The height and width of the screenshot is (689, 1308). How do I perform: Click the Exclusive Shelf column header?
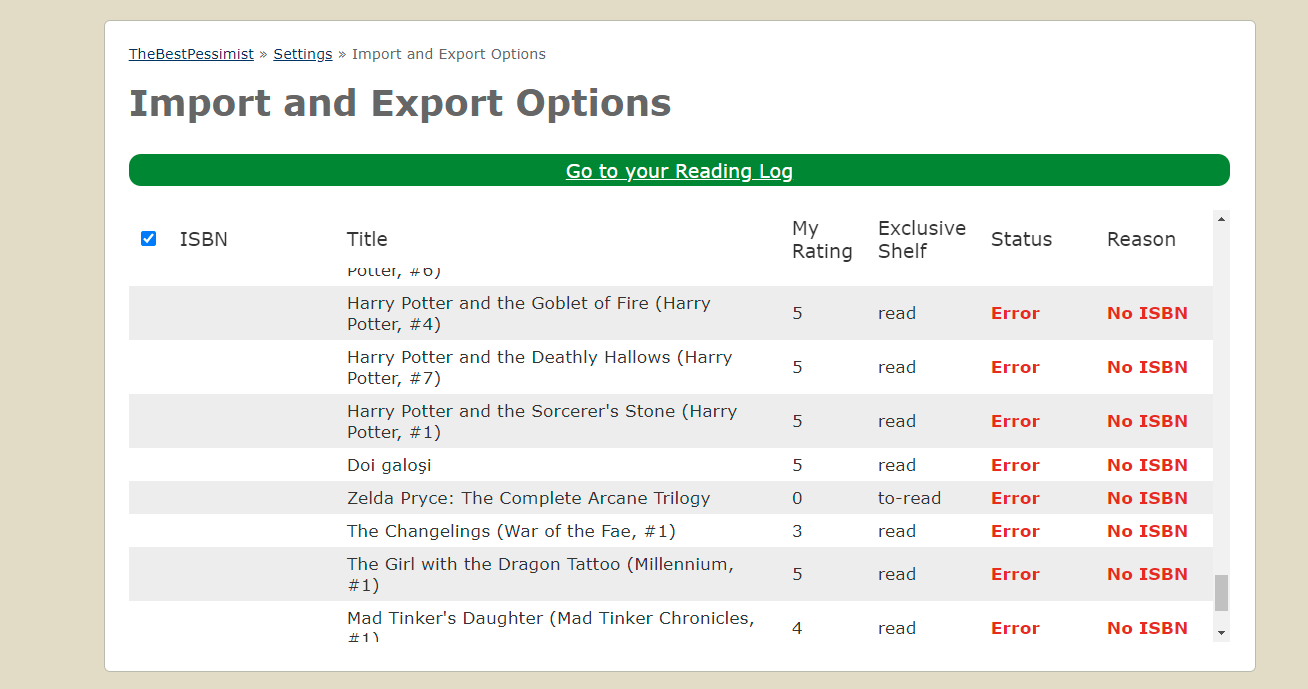point(922,240)
